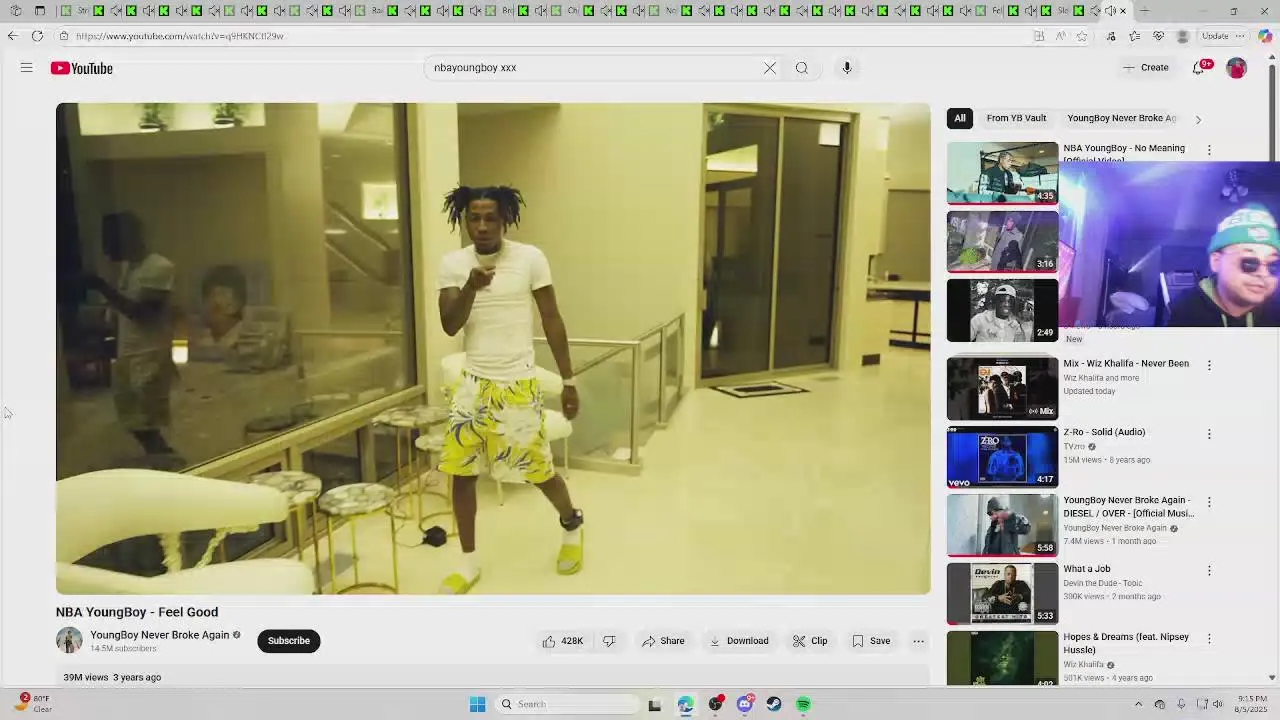Clear the search box with the X
Image resolution: width=1280 pixels, height=720 pixels.
click(770, 68)
